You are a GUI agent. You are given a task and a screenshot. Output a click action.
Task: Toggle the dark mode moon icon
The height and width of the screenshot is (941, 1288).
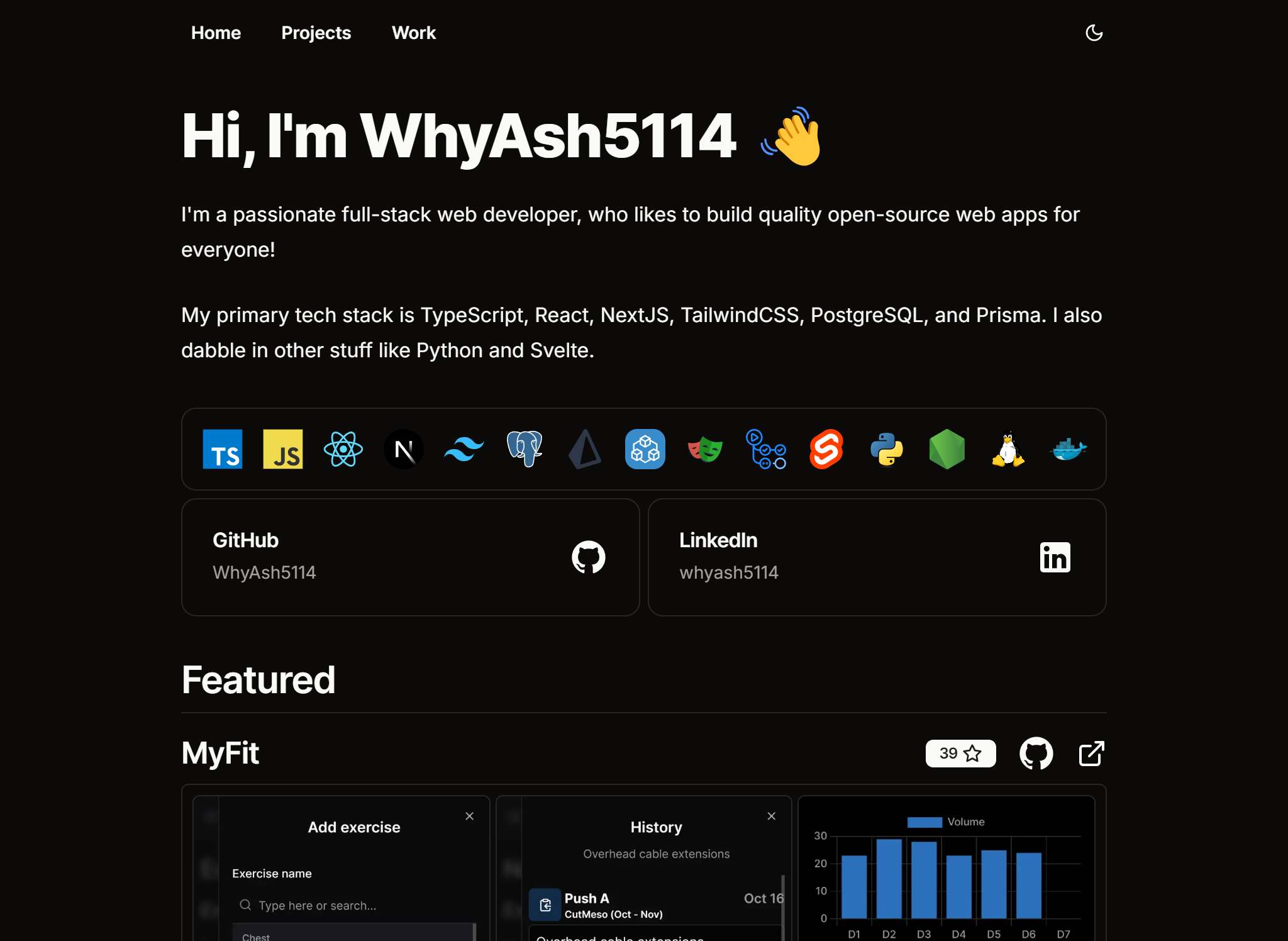click(x=1094, y=33)
